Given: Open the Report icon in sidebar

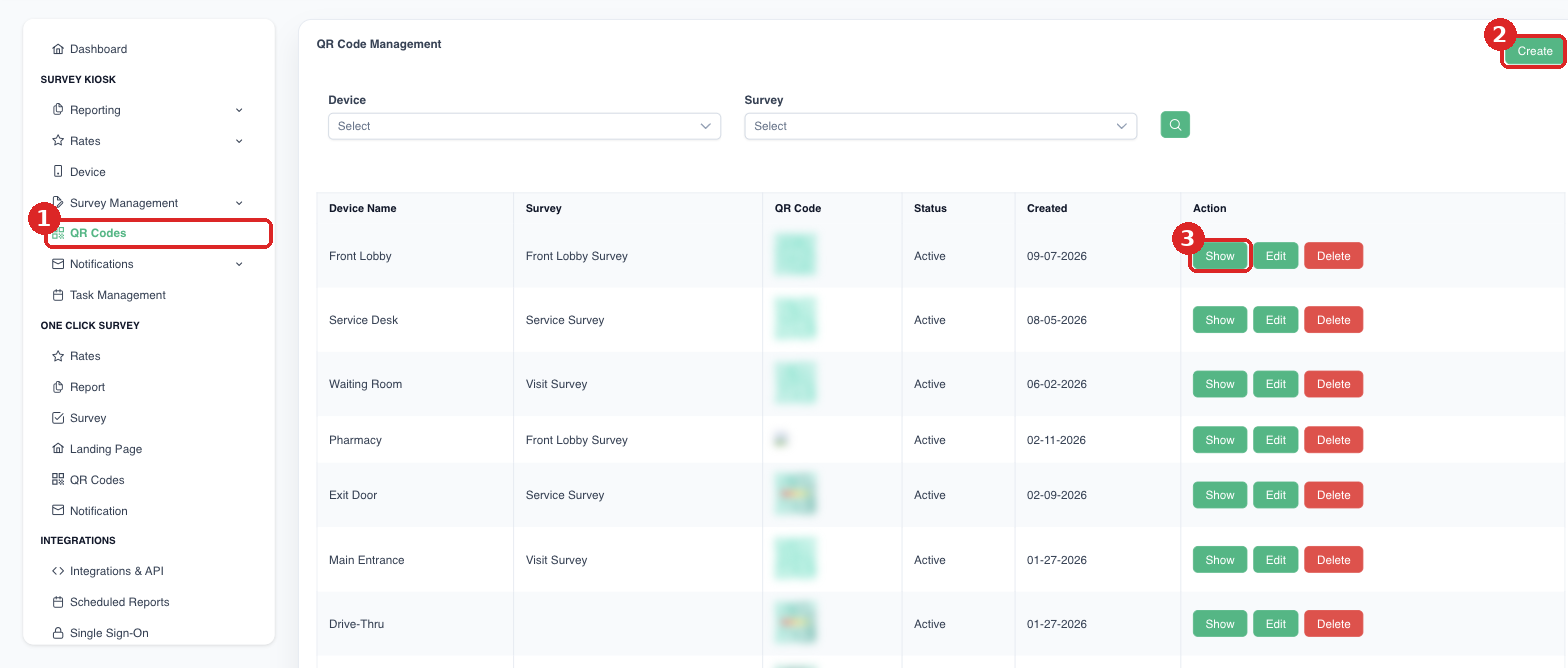Looking at the screenshot, I should (x=58, y=387).
